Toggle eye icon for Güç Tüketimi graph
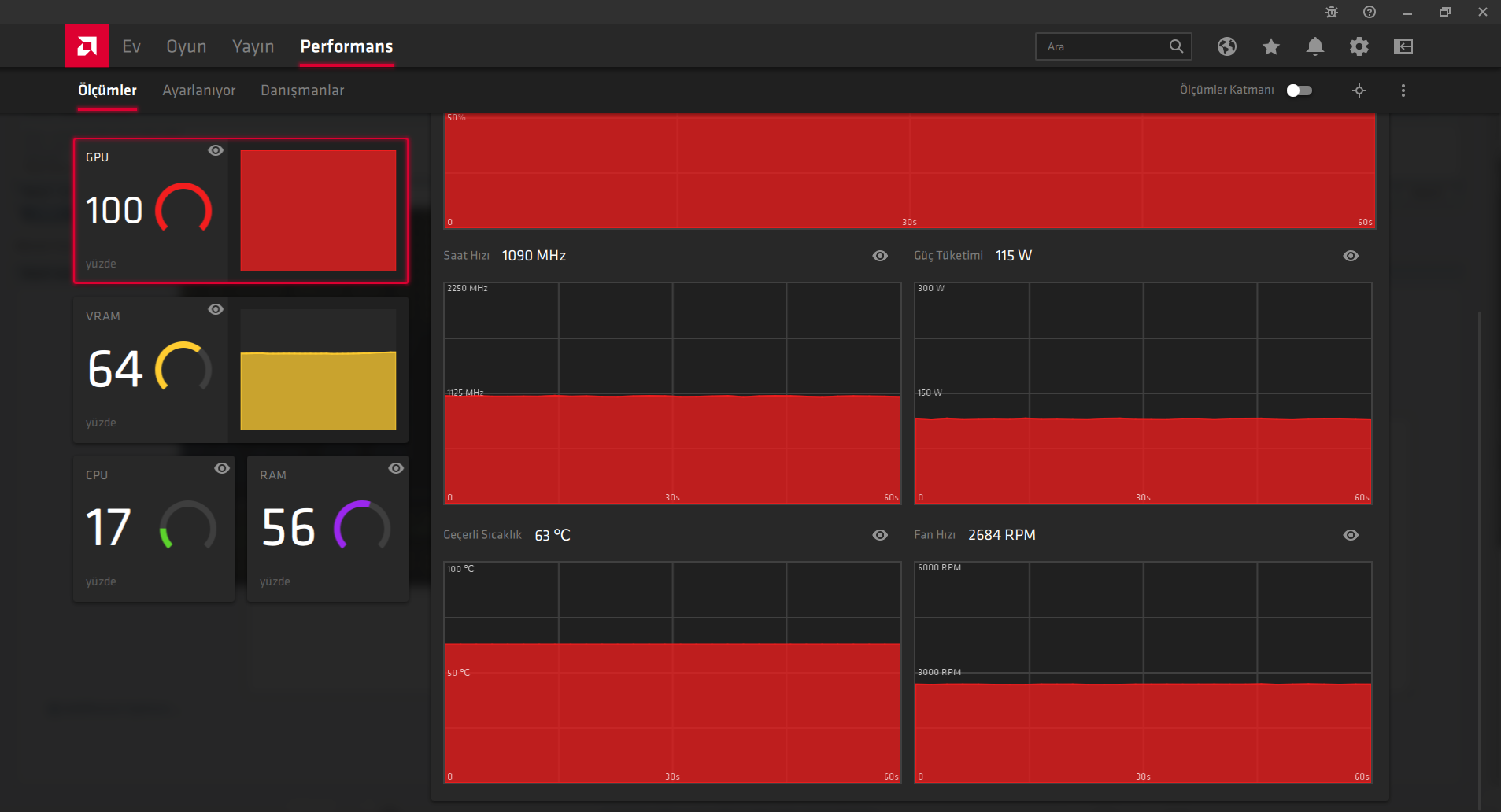The image size is (1501, 812). coord(1351,256)
